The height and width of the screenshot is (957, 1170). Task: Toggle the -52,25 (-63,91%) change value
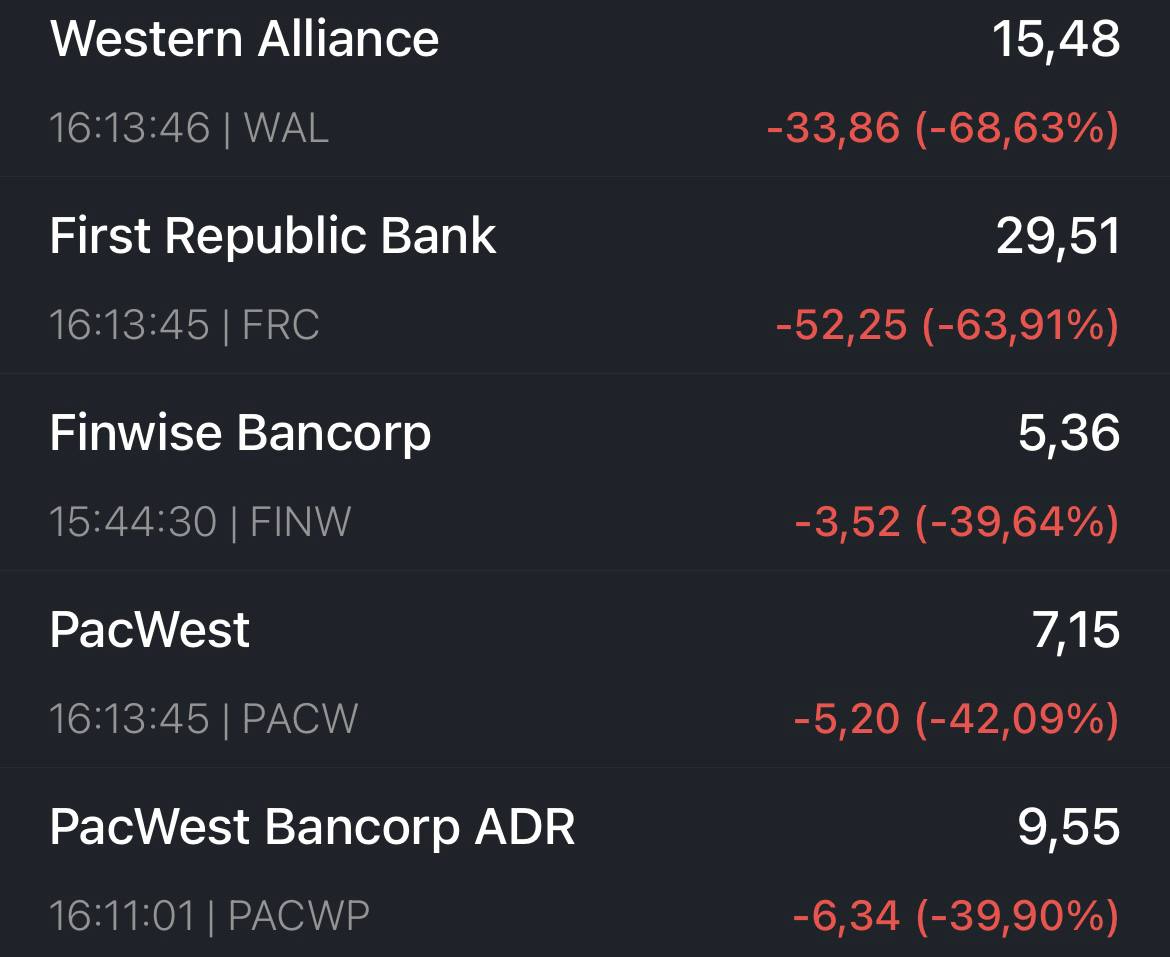(948, 325)
